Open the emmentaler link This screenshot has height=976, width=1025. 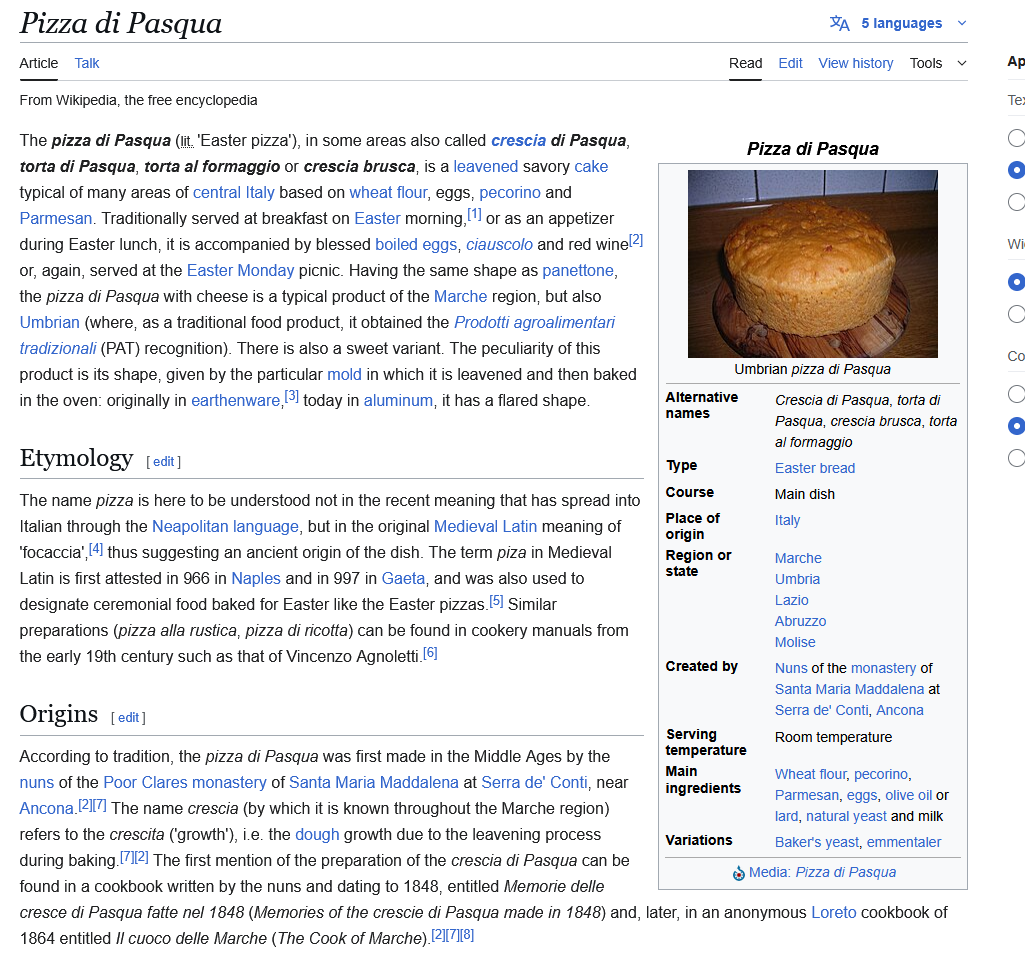[x=904, y=842]
